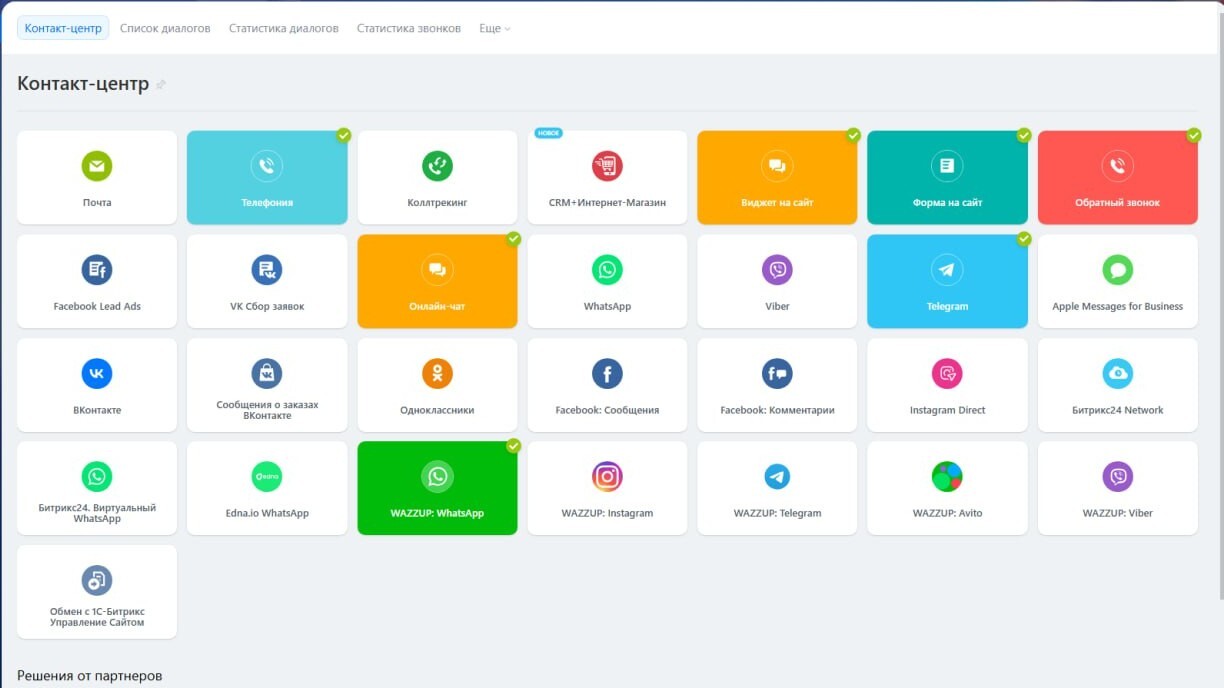Open the WhatsApp channel icon

pyautogui.click(x=607, y=270)
